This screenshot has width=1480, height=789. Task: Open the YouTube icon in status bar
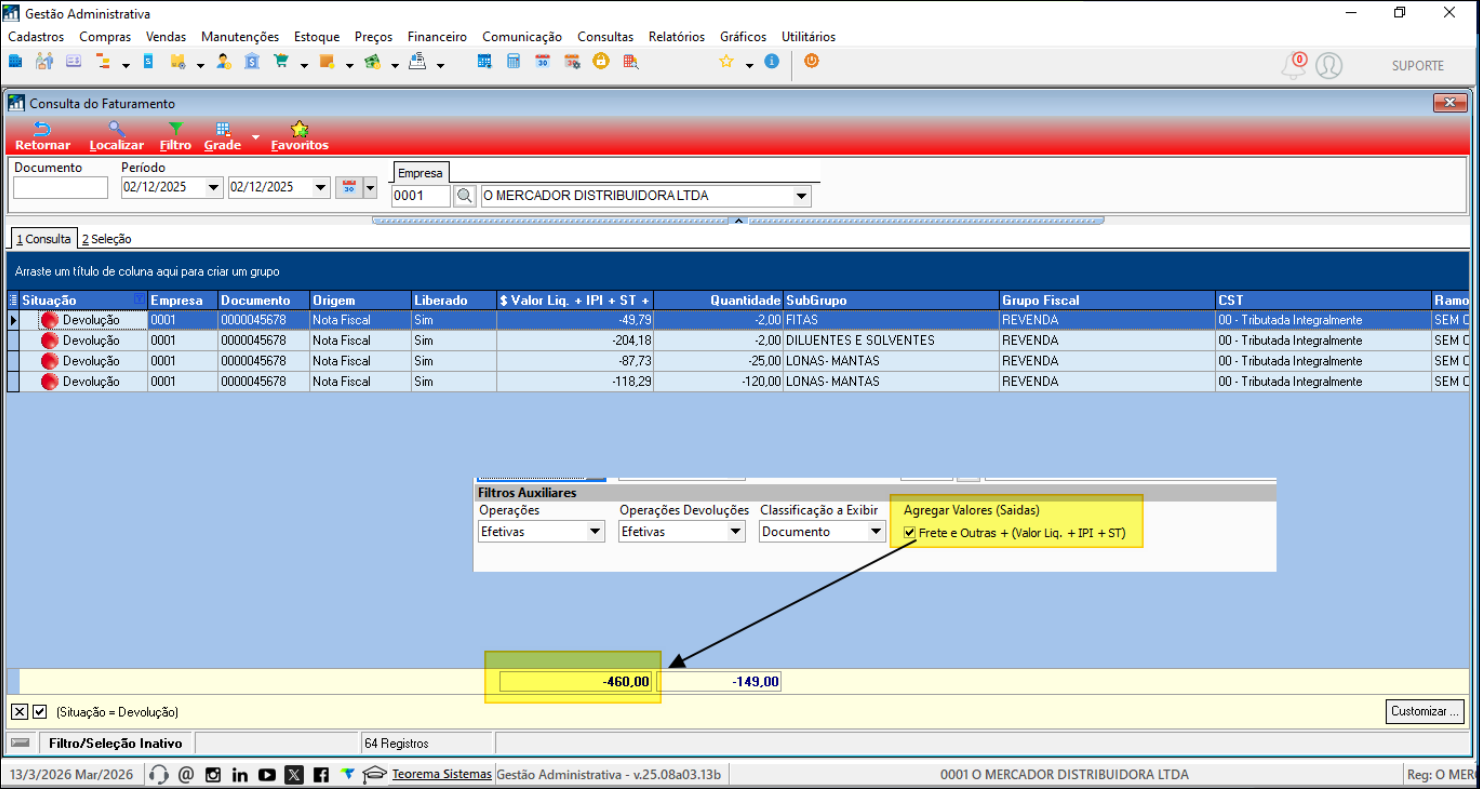267,774
